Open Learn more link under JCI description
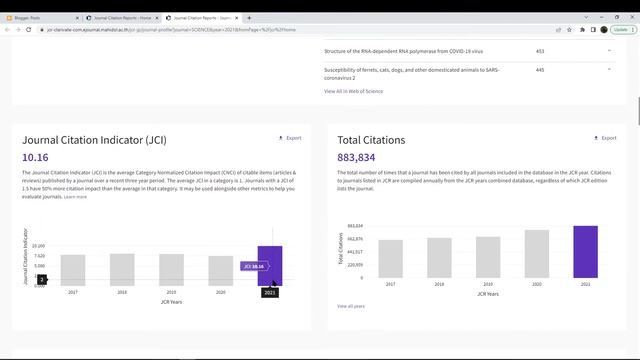The image size is (640, 360). (x=75, y=197)
